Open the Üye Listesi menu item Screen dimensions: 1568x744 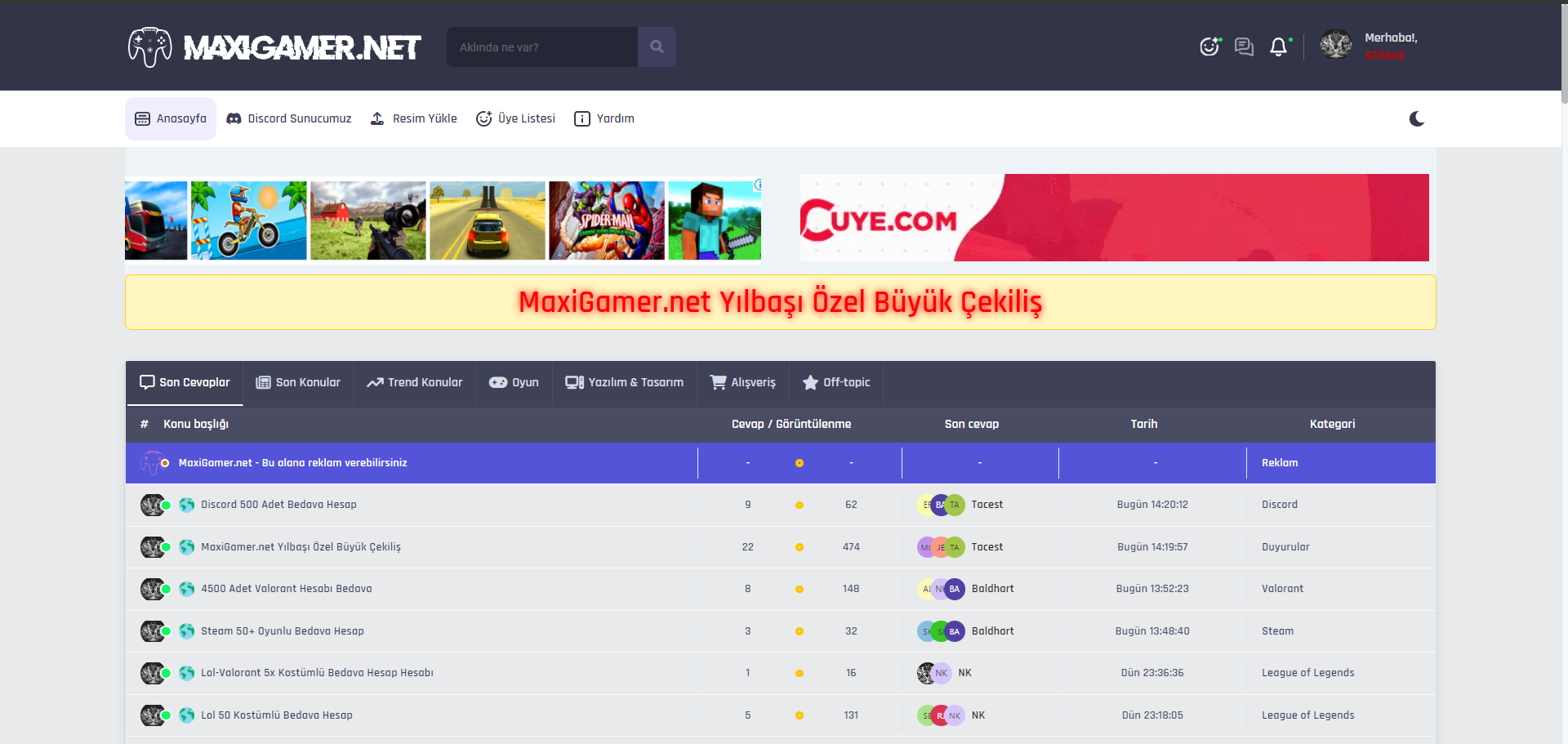tap(515, 118)
